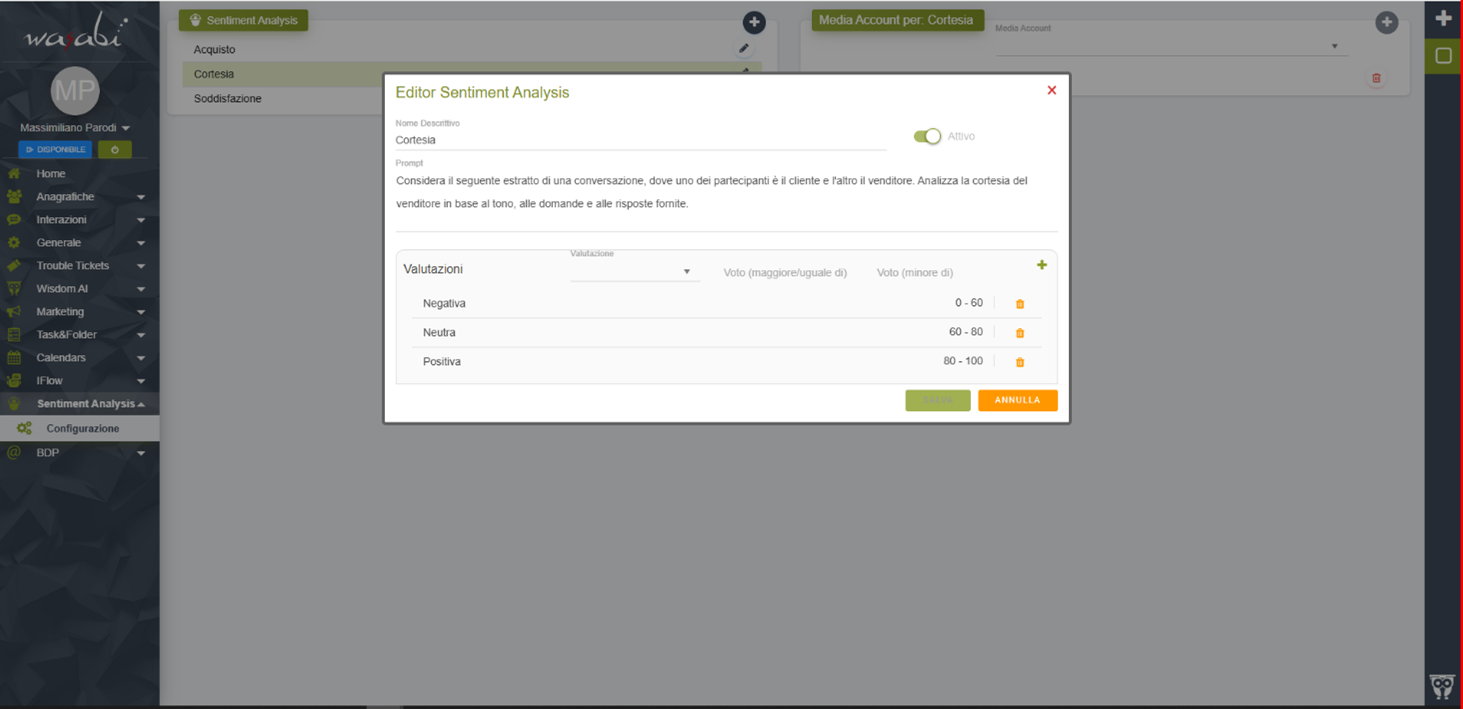Click the power icon button under username
This screenshot has width=1463, height=709.
(x=115, y=150)
